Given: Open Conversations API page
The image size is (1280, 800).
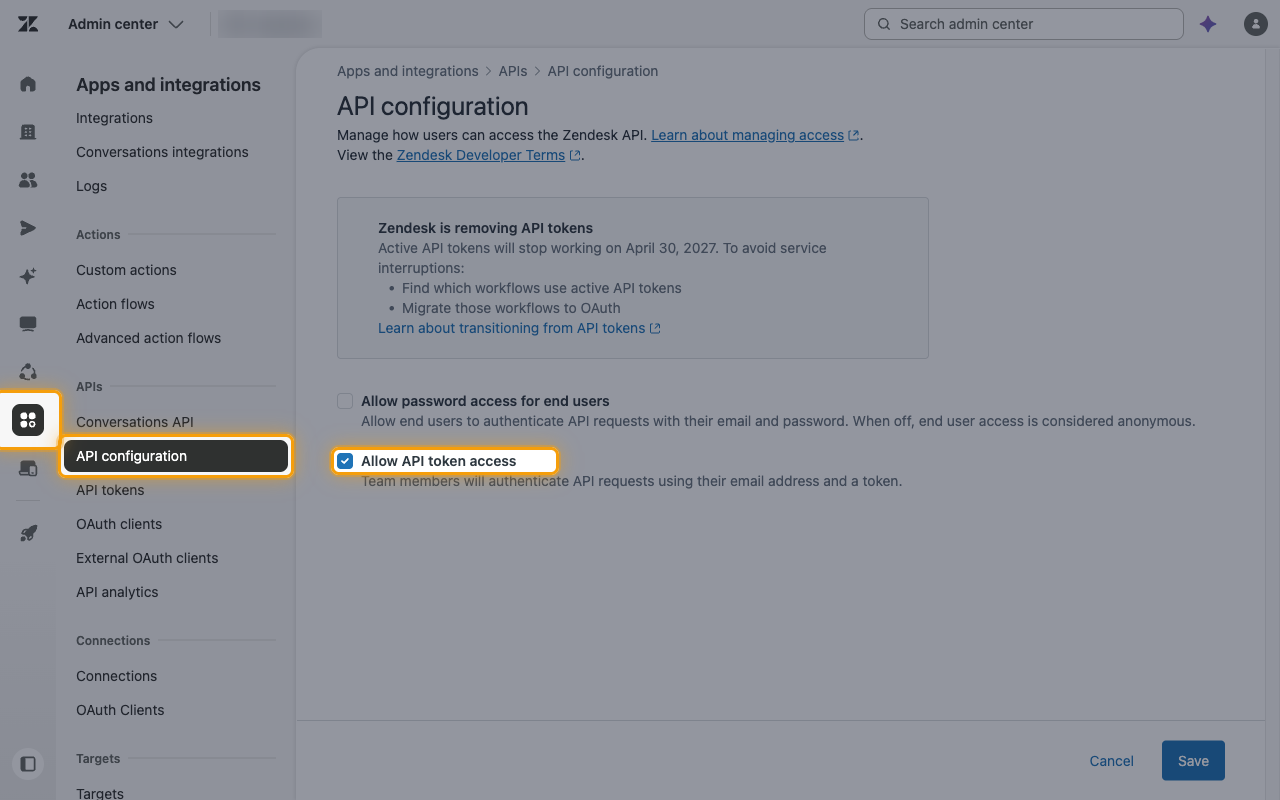Looking at the screenshot, I should 135,422.
